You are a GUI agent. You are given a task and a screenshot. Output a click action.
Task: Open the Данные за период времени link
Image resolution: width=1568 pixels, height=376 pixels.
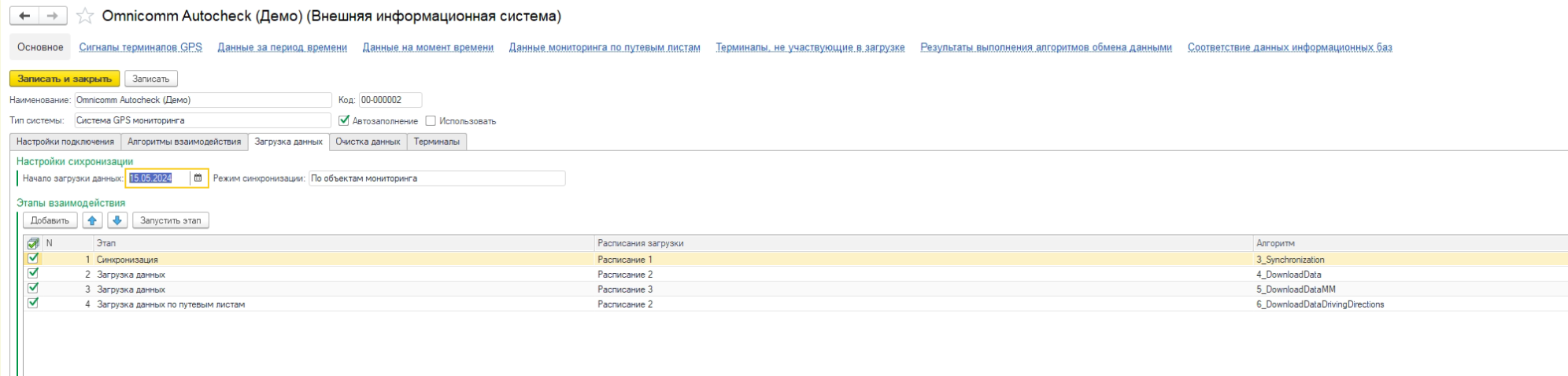[283, 47]
